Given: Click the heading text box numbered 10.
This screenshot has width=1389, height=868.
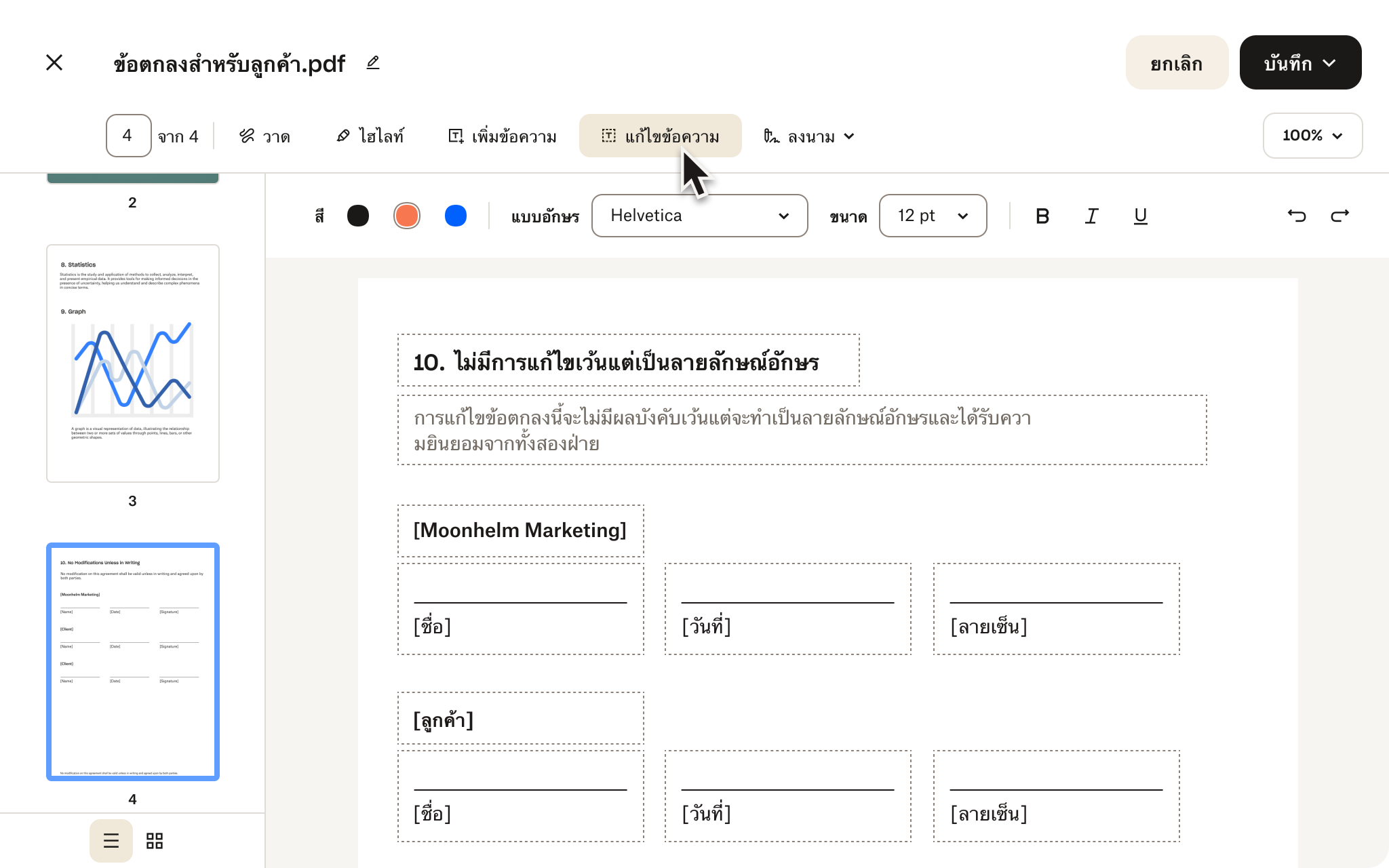Looking at the screenshot, I should [629, 360].
